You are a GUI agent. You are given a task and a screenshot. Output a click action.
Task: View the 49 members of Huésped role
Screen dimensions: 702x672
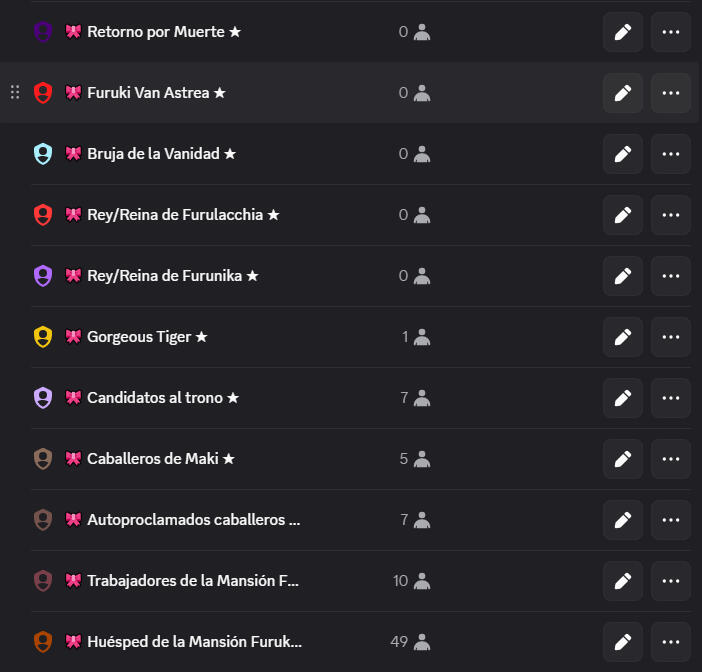[x=410, y=642]
